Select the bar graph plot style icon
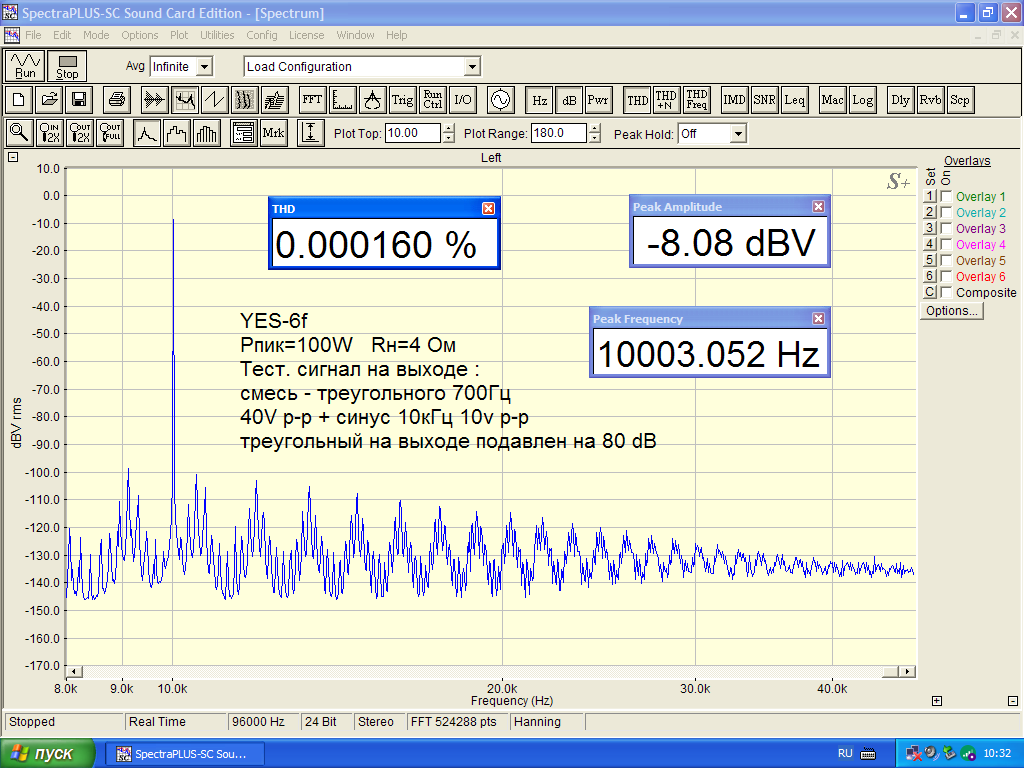 point(207,133)
